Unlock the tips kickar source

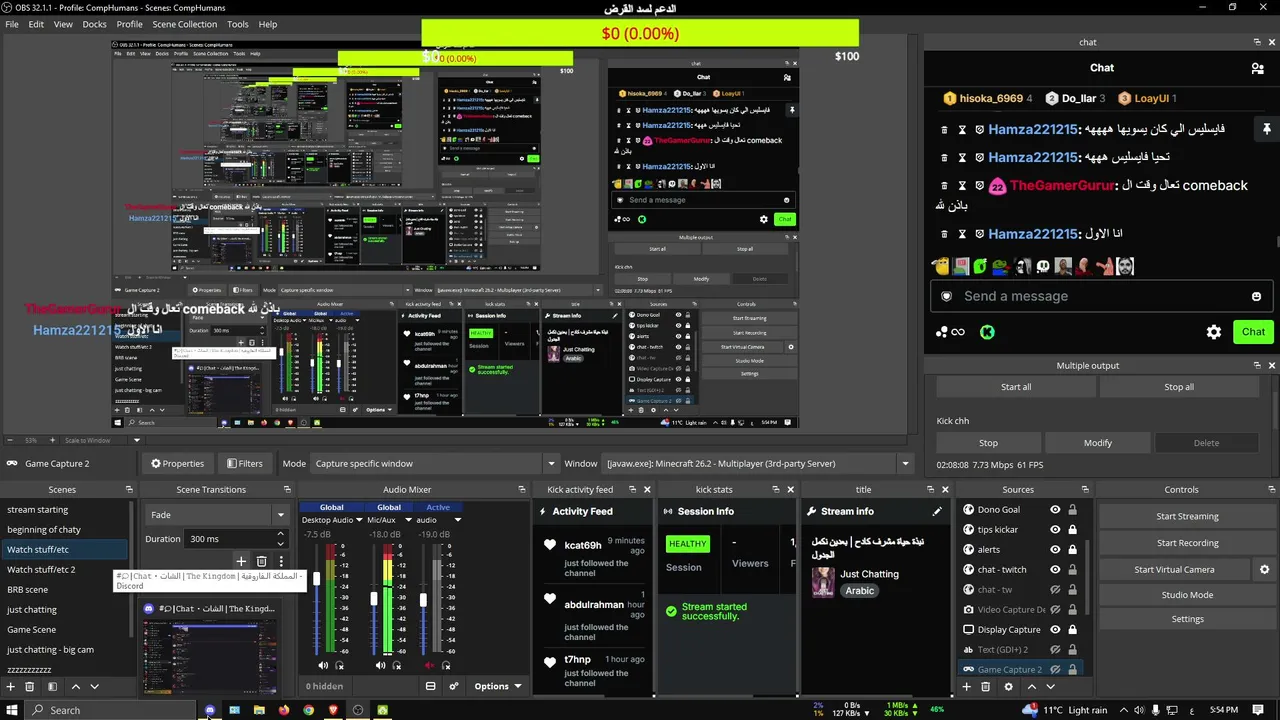(x=1072, y=530)
